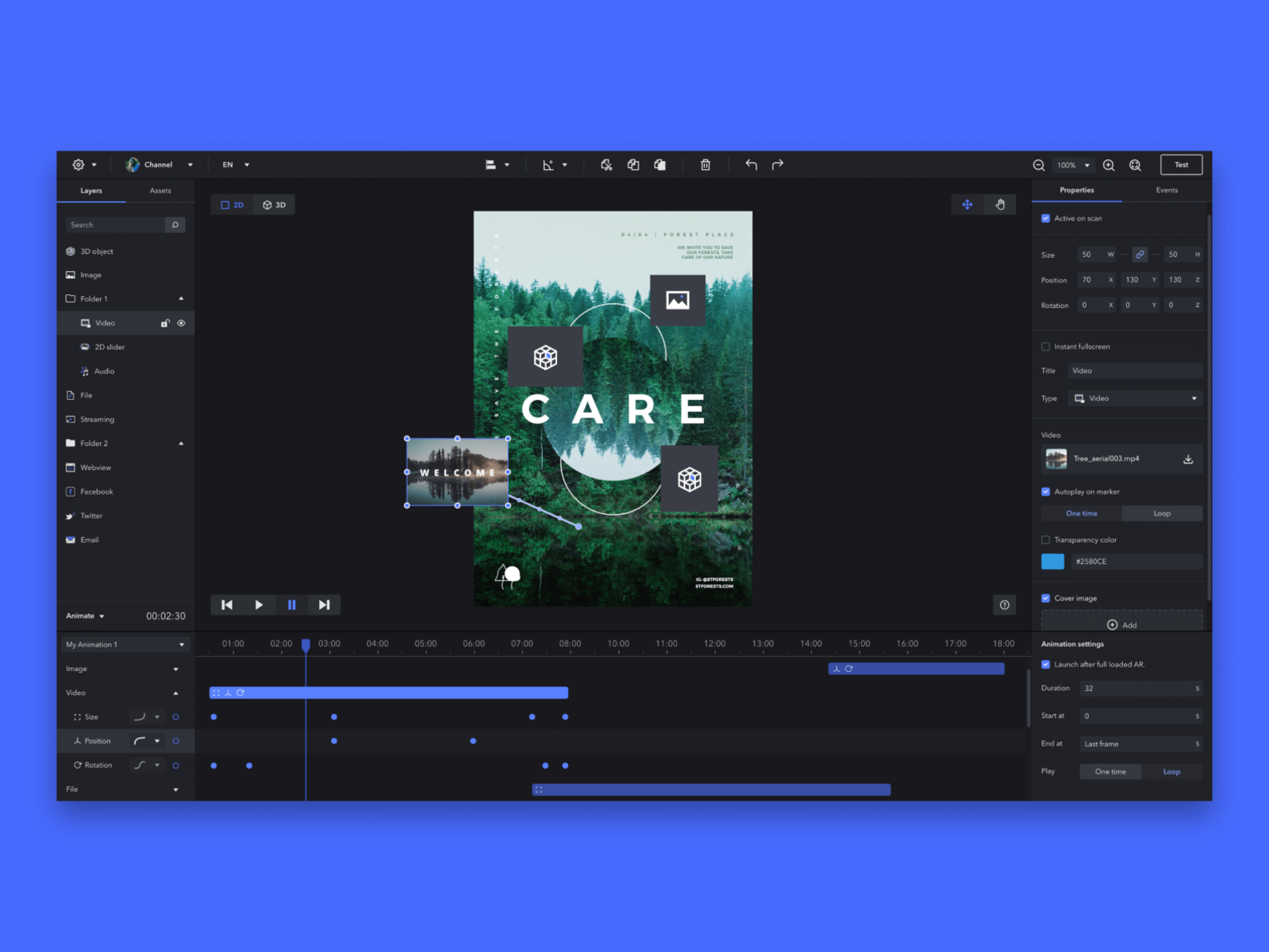Collapse Folder 1 in layers
Viewport: 1269px width, 952px height.
coord(181,299)
